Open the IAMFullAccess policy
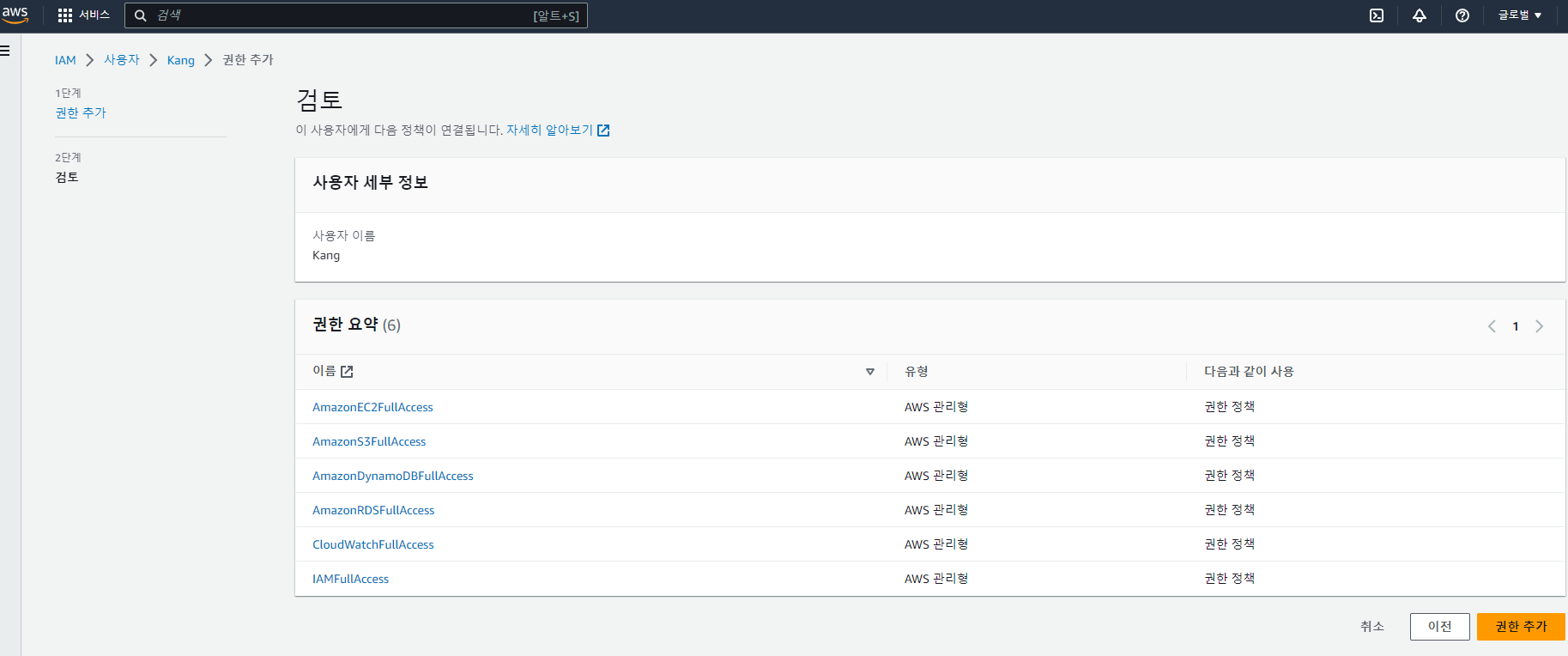 pyautogui.click(x=350, y=579)
